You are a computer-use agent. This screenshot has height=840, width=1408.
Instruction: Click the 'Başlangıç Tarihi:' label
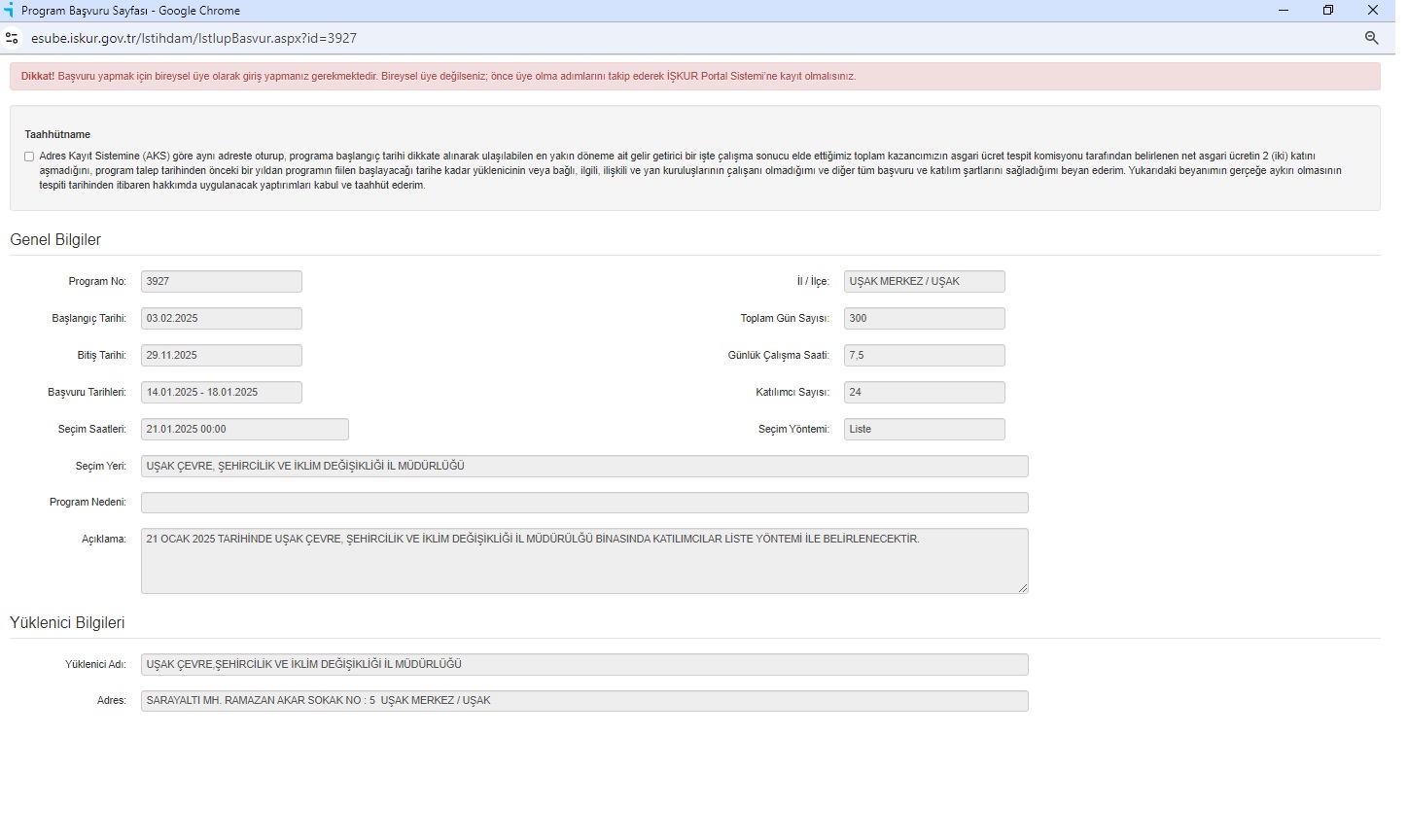89,319
